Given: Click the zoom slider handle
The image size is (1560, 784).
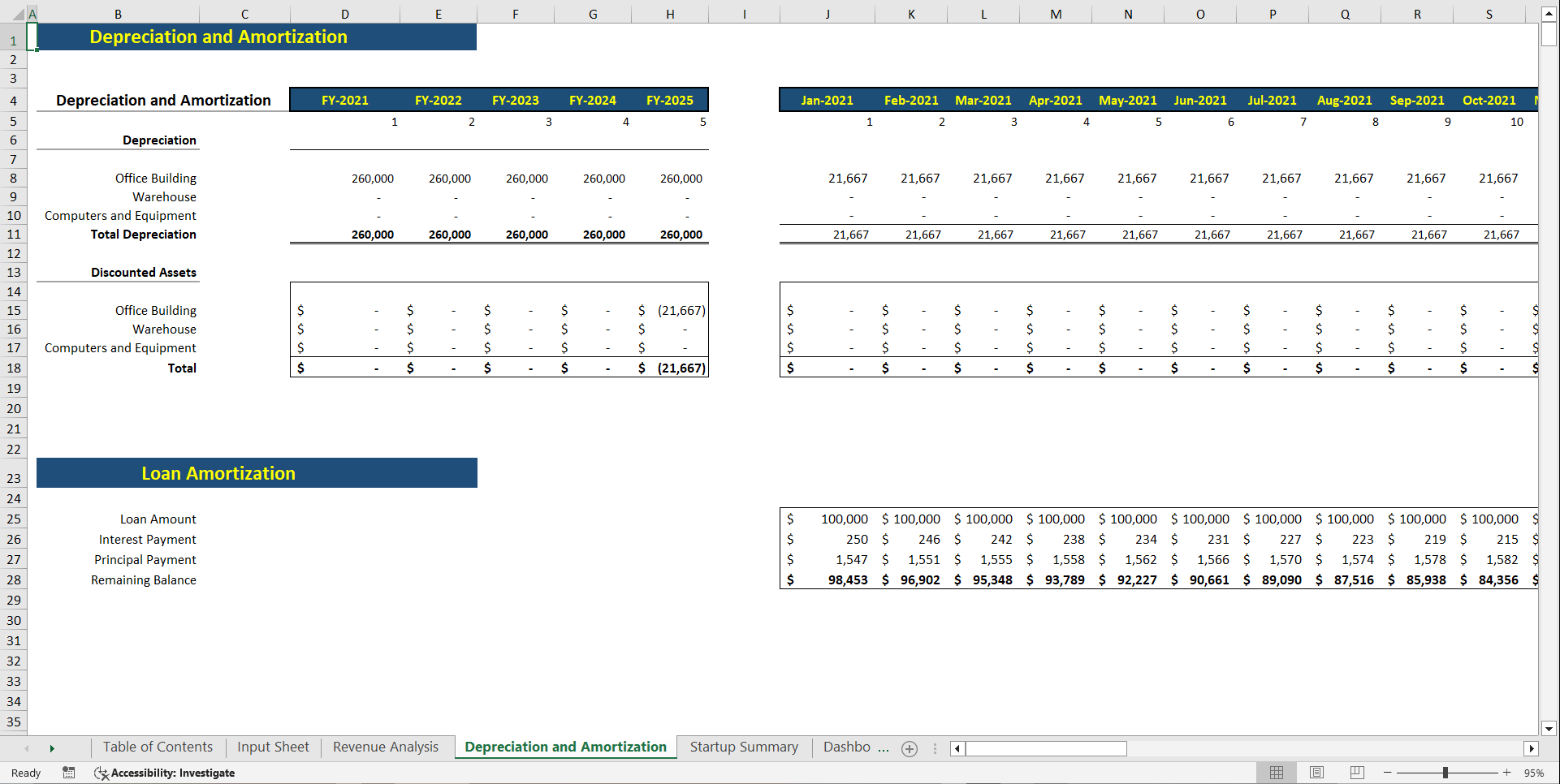Looking at the screenshot, I should tap(1447, 773).
